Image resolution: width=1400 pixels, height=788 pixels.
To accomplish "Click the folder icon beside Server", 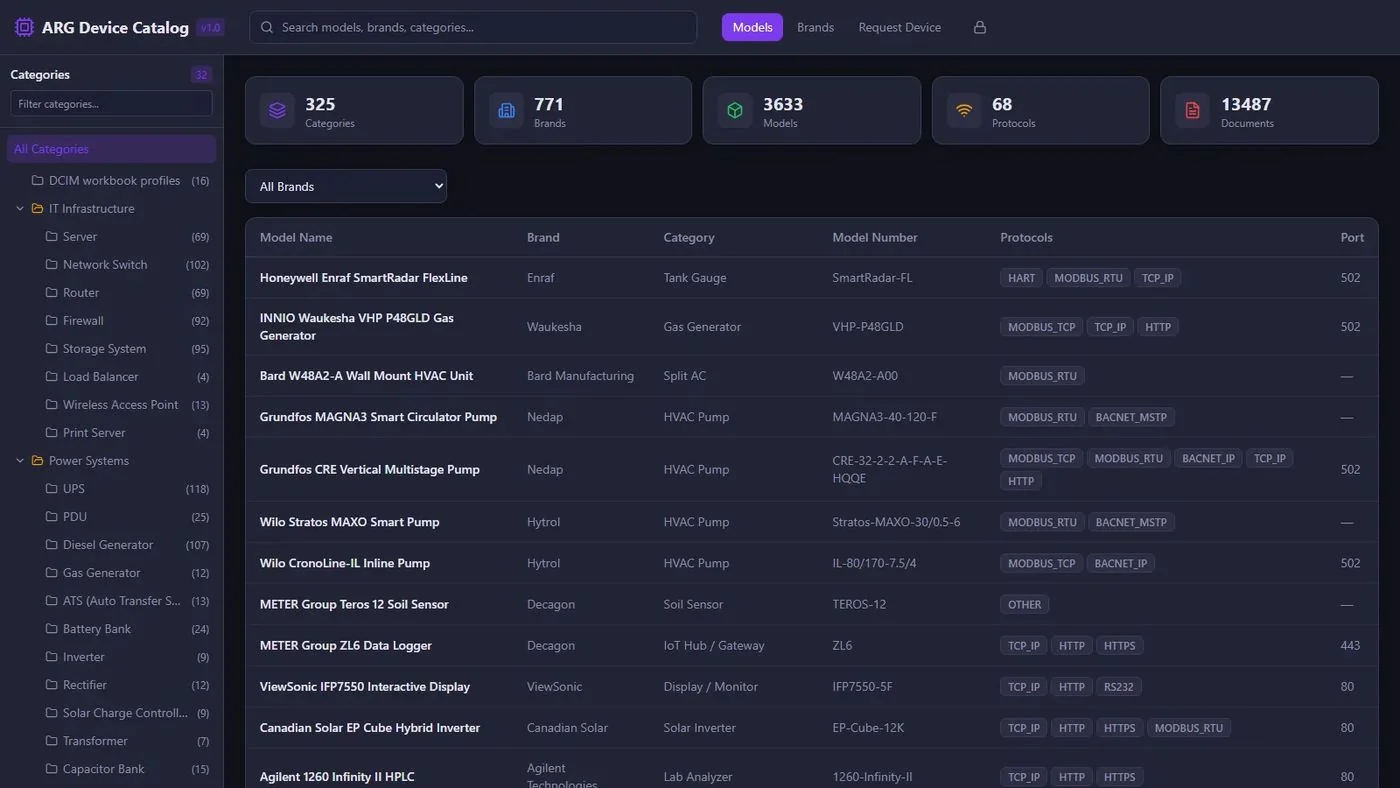I will click(52, 237).
